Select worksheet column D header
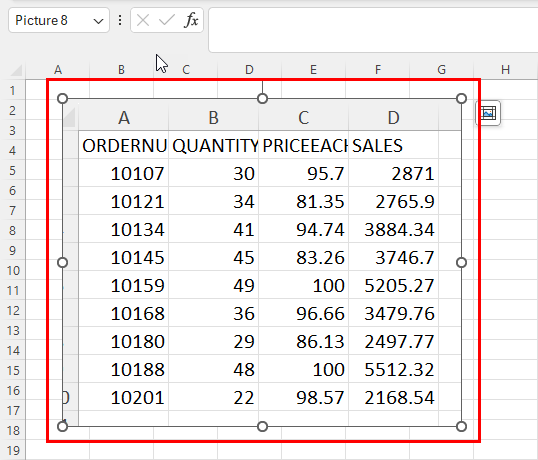 click(x=249, y=70)
